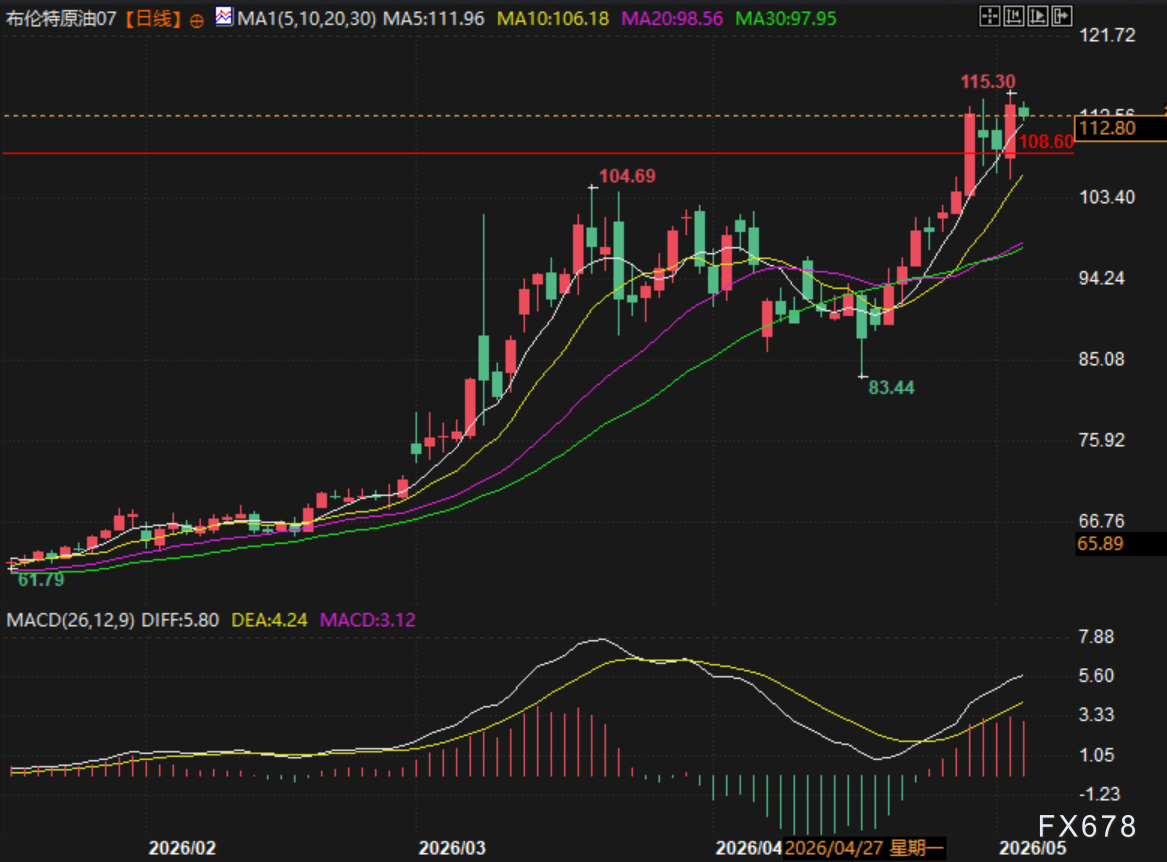1167x862 pixels.
Task: Click the 66.76 price axis value
Action: [1102, 521]
